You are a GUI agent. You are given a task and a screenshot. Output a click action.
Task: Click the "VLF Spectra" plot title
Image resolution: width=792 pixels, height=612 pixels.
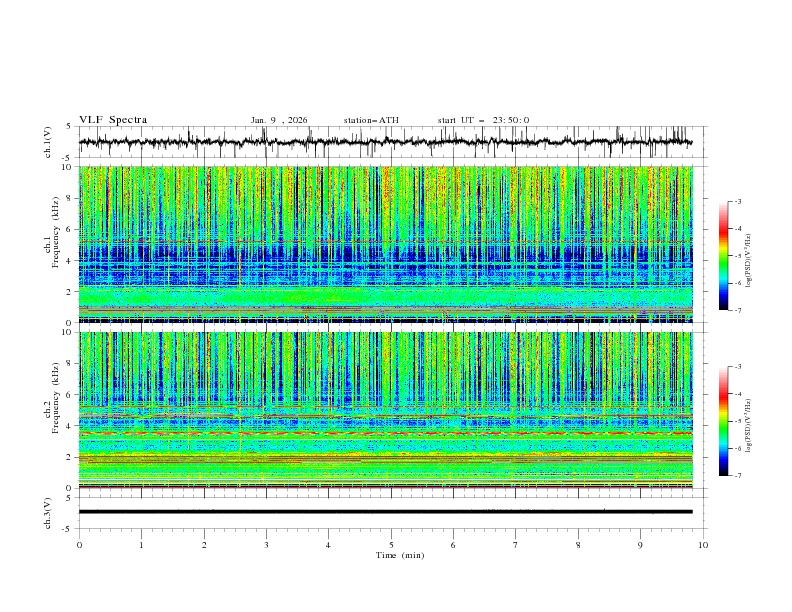coord(113,120)
